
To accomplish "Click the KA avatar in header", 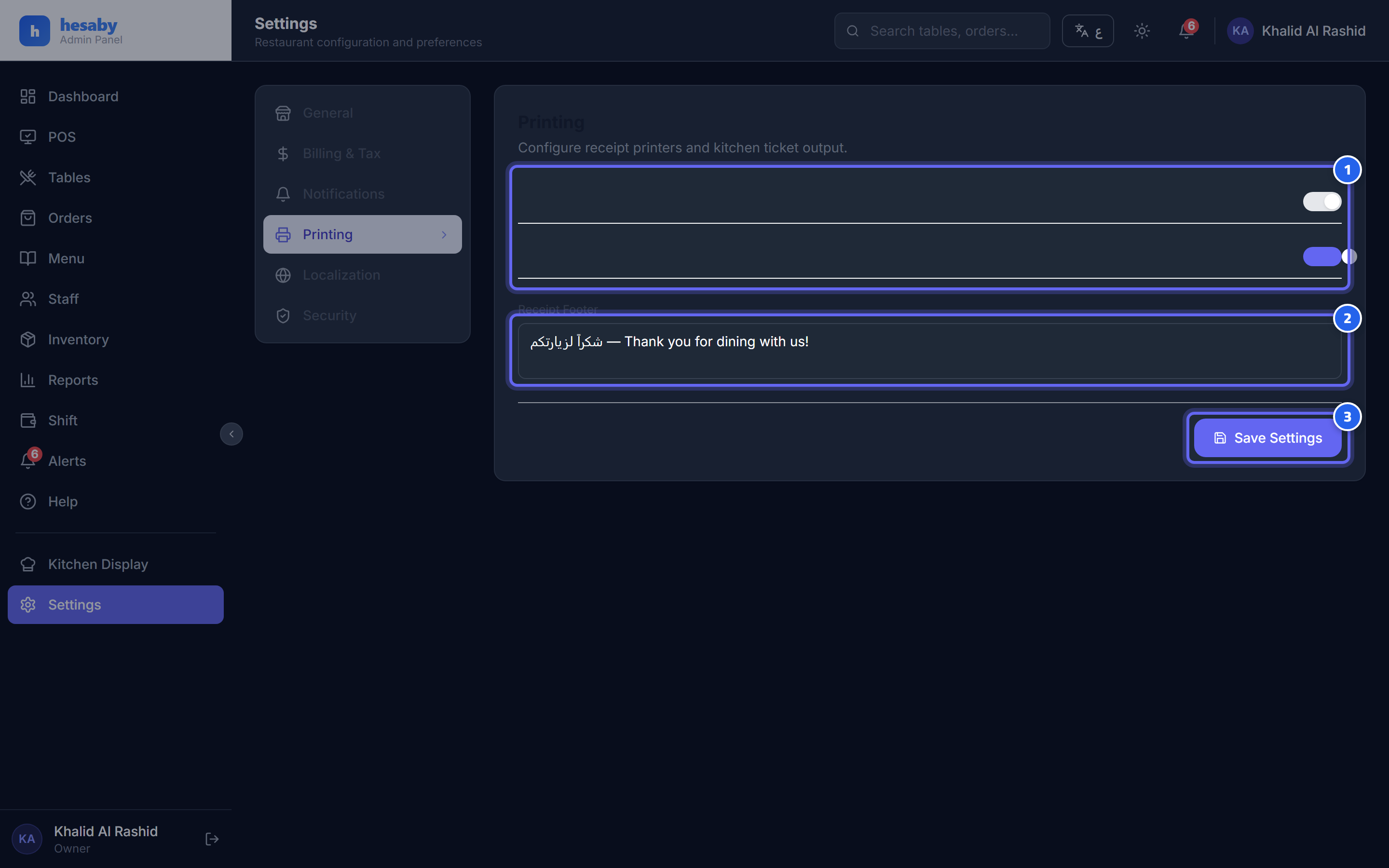I will [x=1240, y=31].
